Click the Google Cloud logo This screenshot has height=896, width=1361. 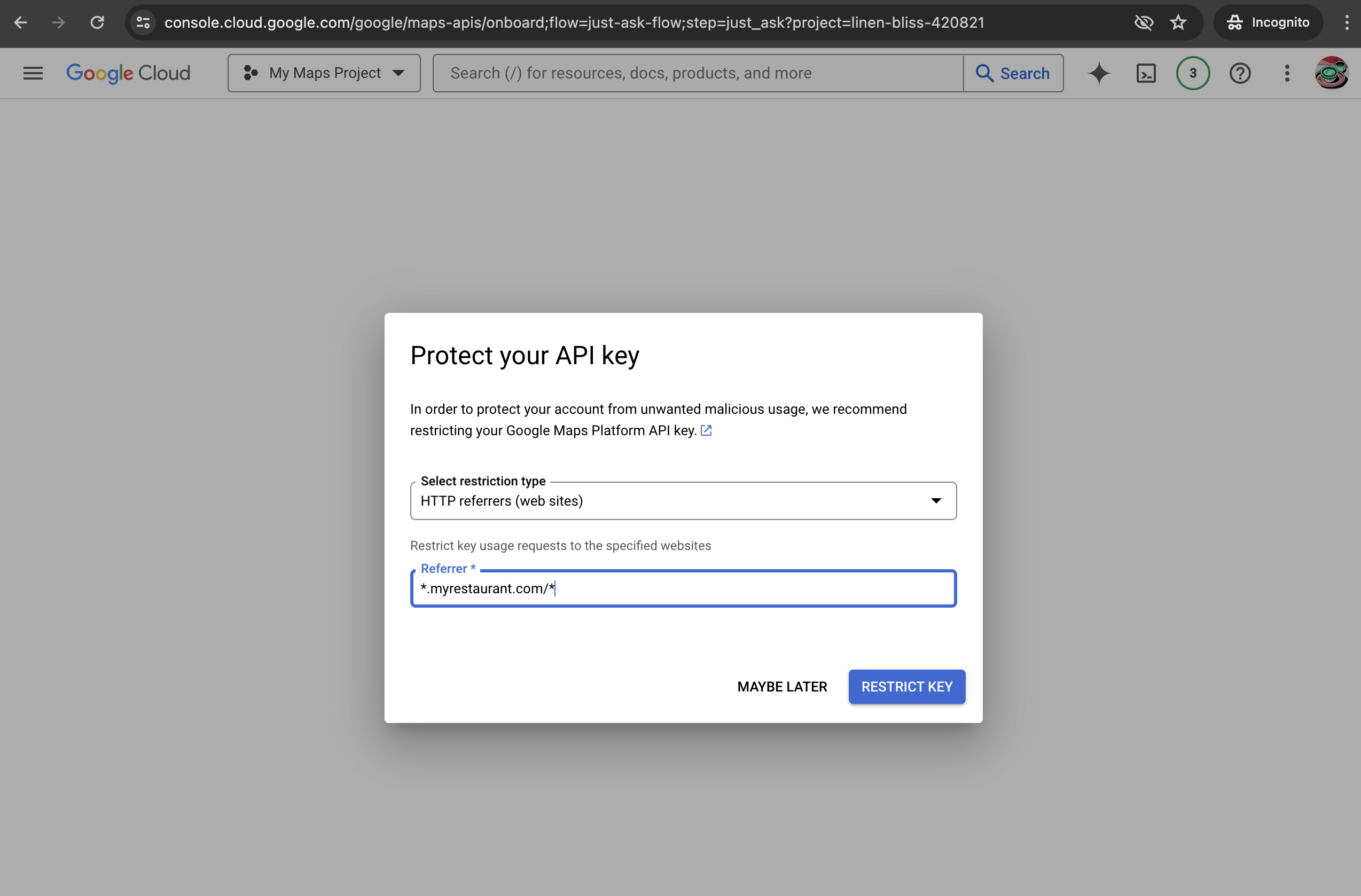[x=128, y=73]
